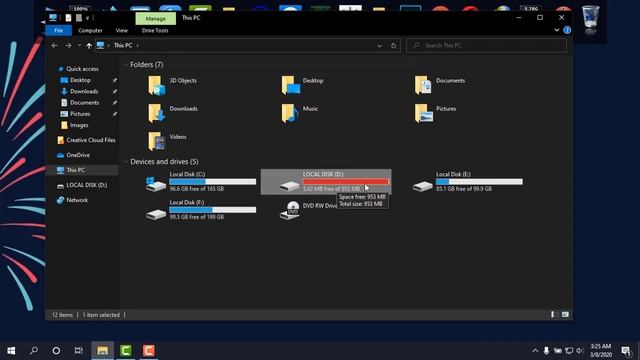
Task: Select This PC in navigation pane
Action: click(76, 170)
